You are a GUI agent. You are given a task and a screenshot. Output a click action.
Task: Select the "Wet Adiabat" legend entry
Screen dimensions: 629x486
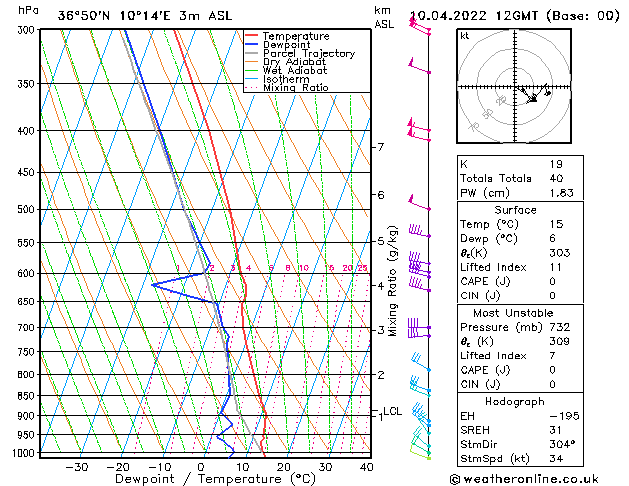(x=295, y=70)
